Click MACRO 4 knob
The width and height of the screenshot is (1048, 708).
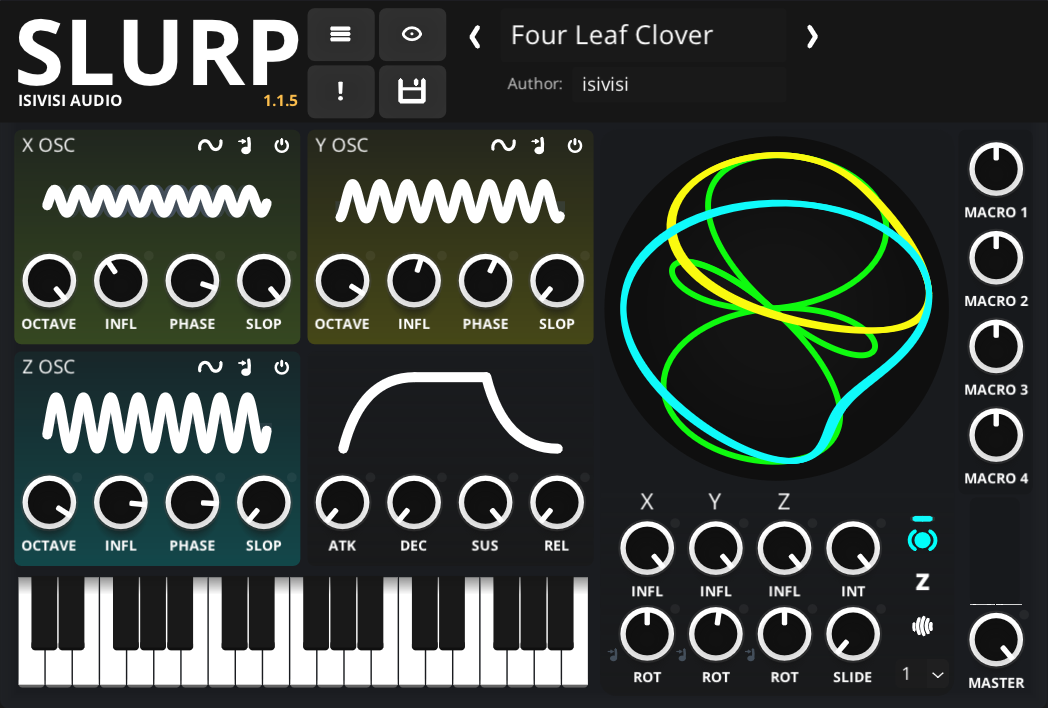pos(996,435)
